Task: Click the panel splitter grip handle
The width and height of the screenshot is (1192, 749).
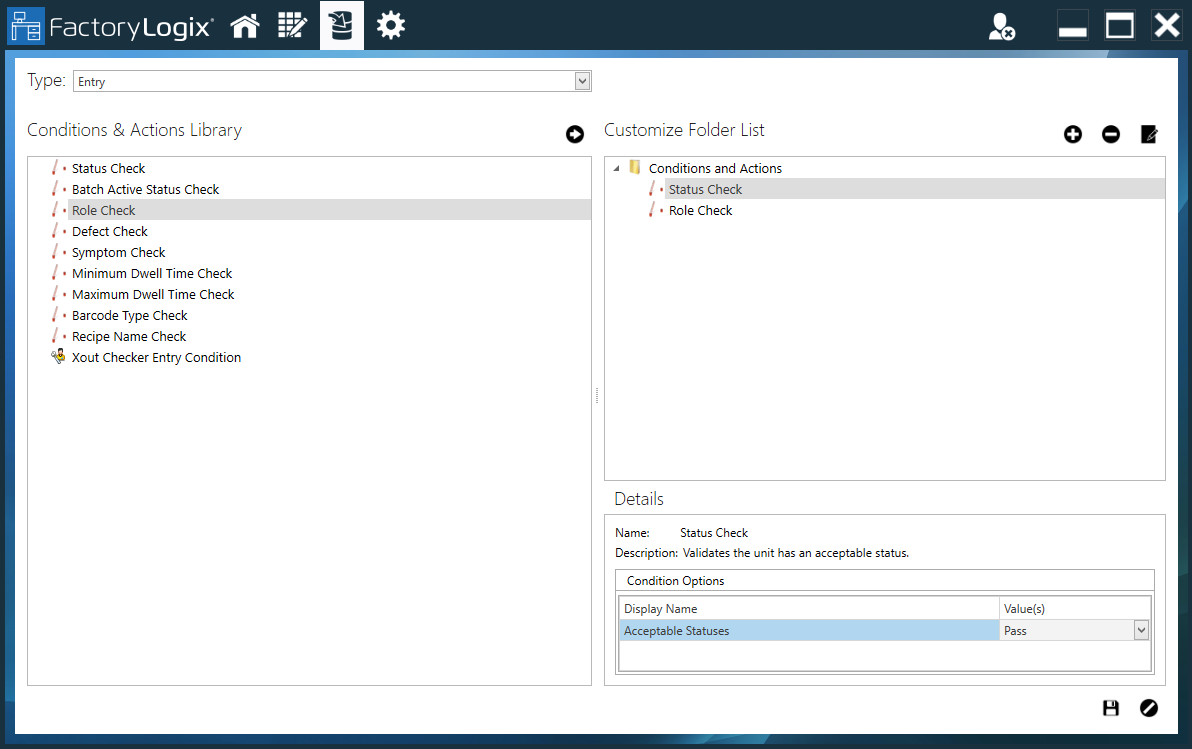Action: coord(597,395)
